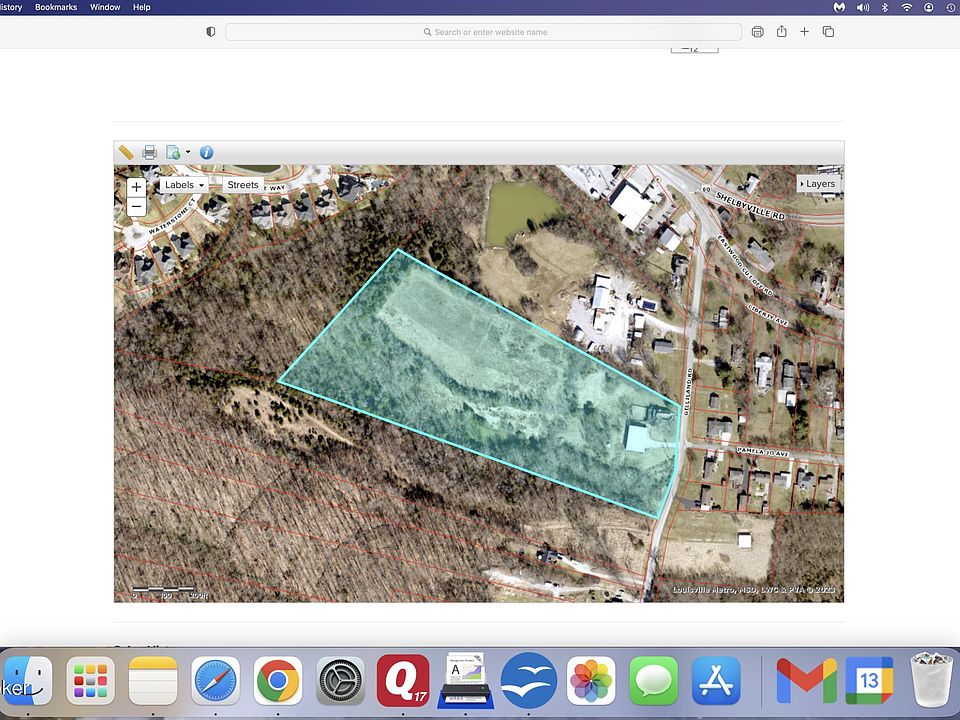Open Messages app in the Dock
This screenshot has width=960, height=720.
coord(654,682)
